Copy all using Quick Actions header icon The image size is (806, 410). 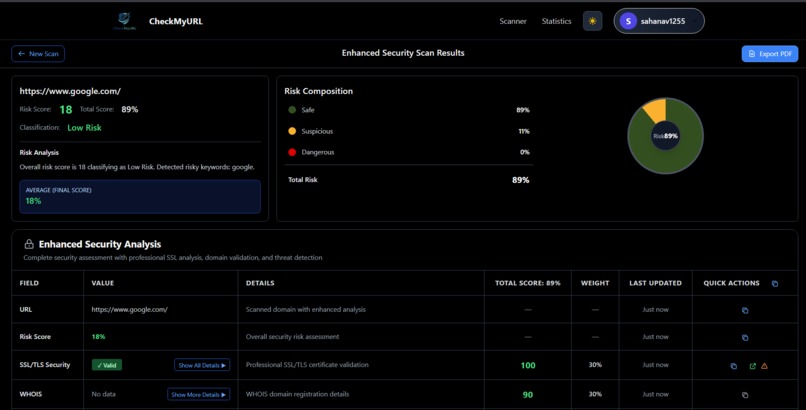coord(775,284)
